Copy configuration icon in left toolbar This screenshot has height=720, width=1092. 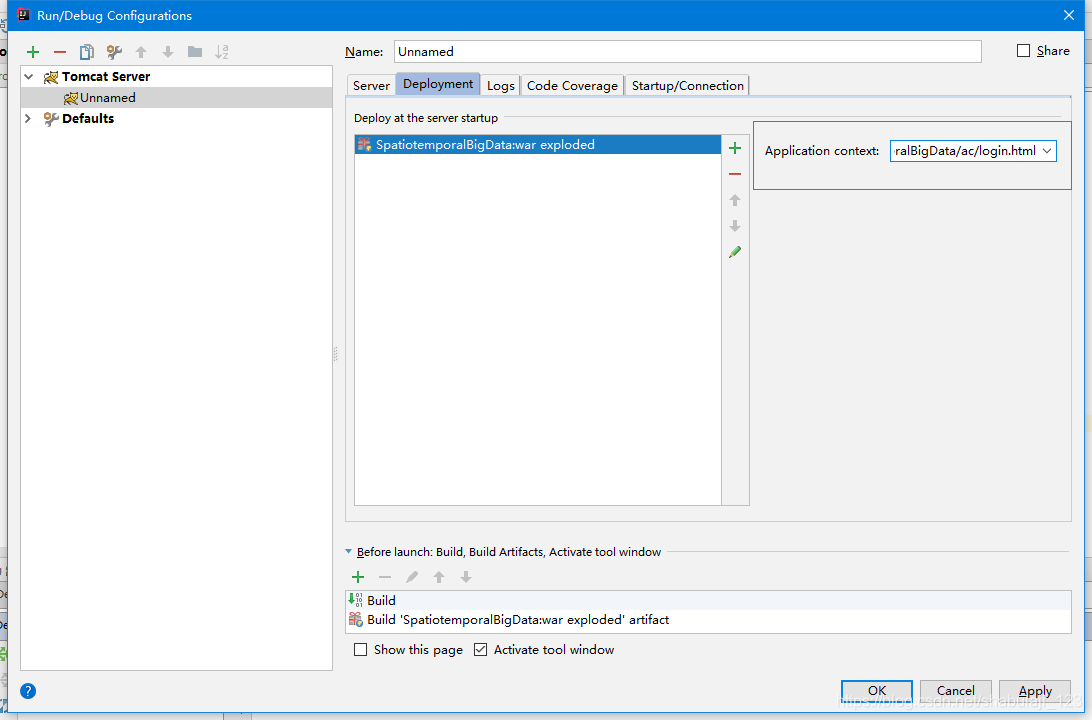coord(86,52)
